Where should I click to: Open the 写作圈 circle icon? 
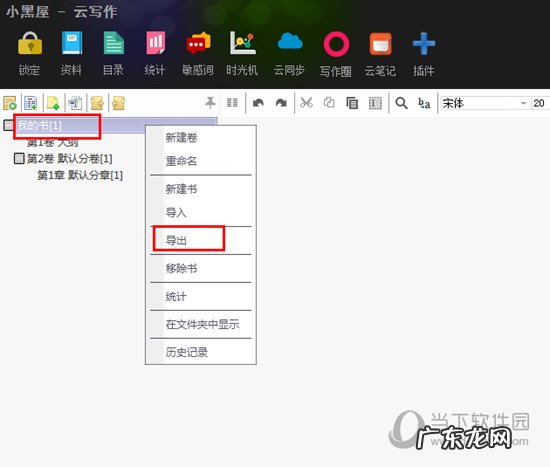coord(336,44)
